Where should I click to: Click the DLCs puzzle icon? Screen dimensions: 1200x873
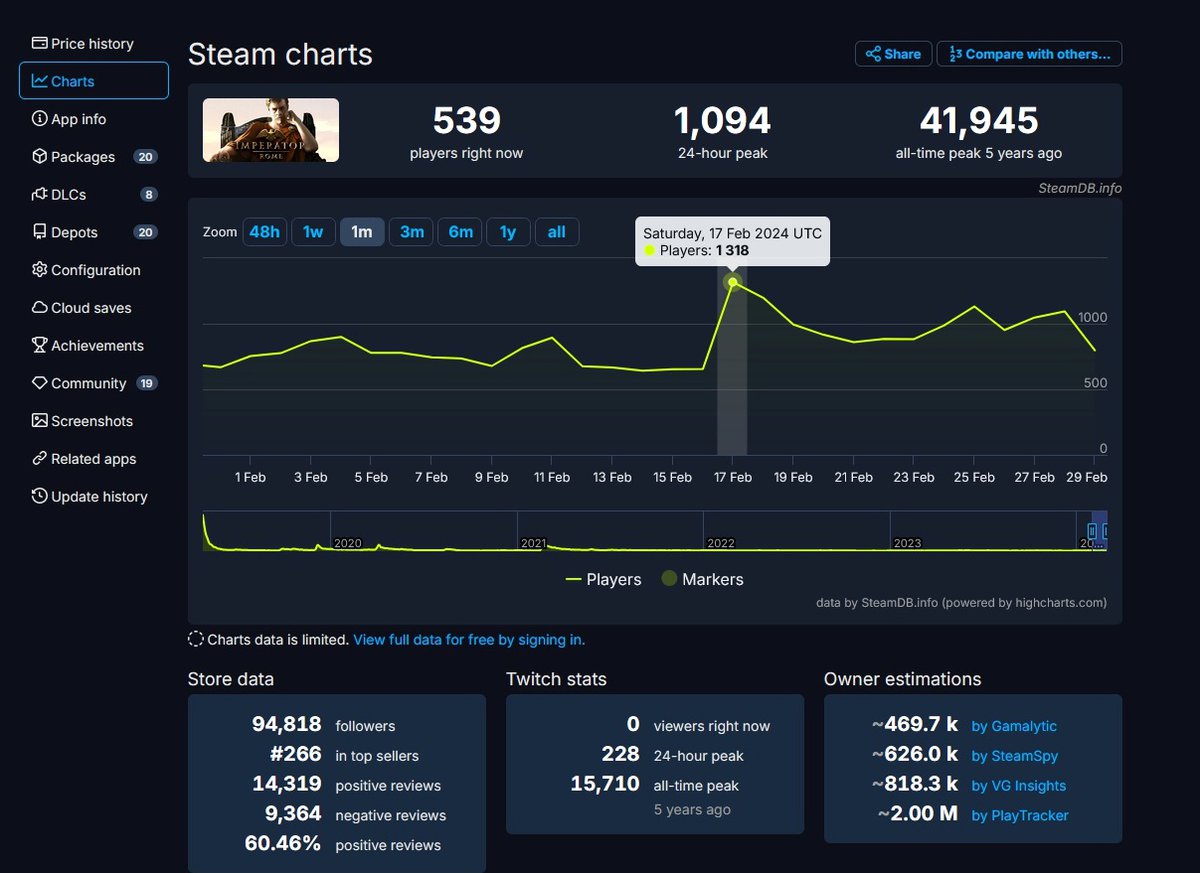[40, 194]
